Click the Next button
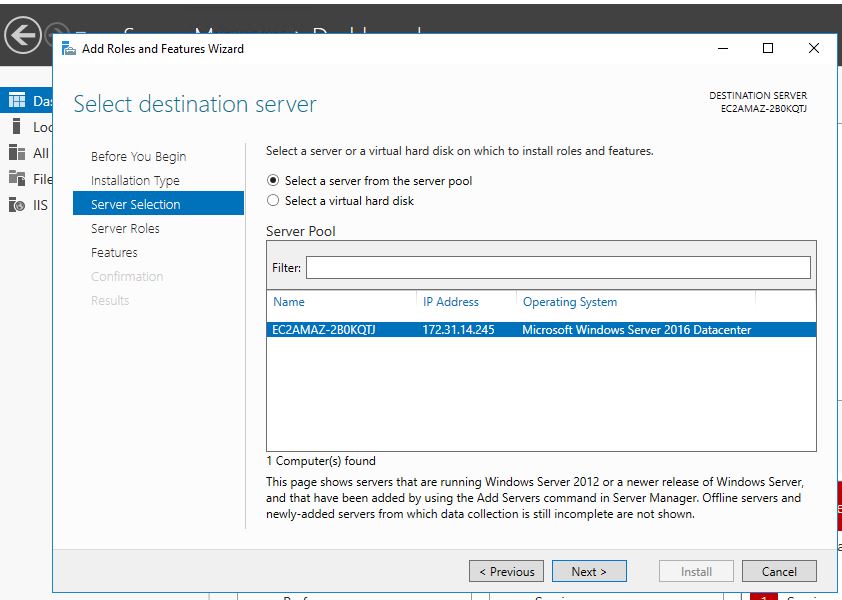 [x=589, y=571]
